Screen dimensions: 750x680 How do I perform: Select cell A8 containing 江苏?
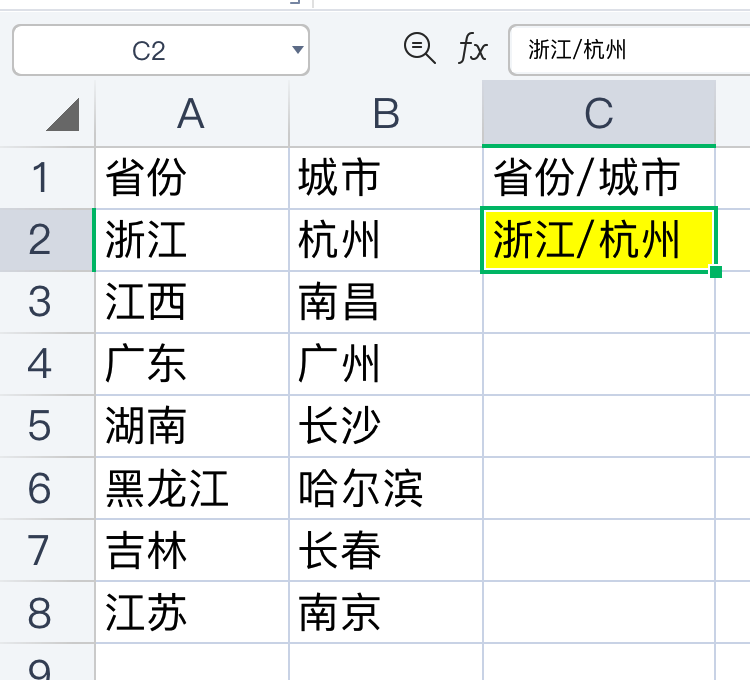192,613
